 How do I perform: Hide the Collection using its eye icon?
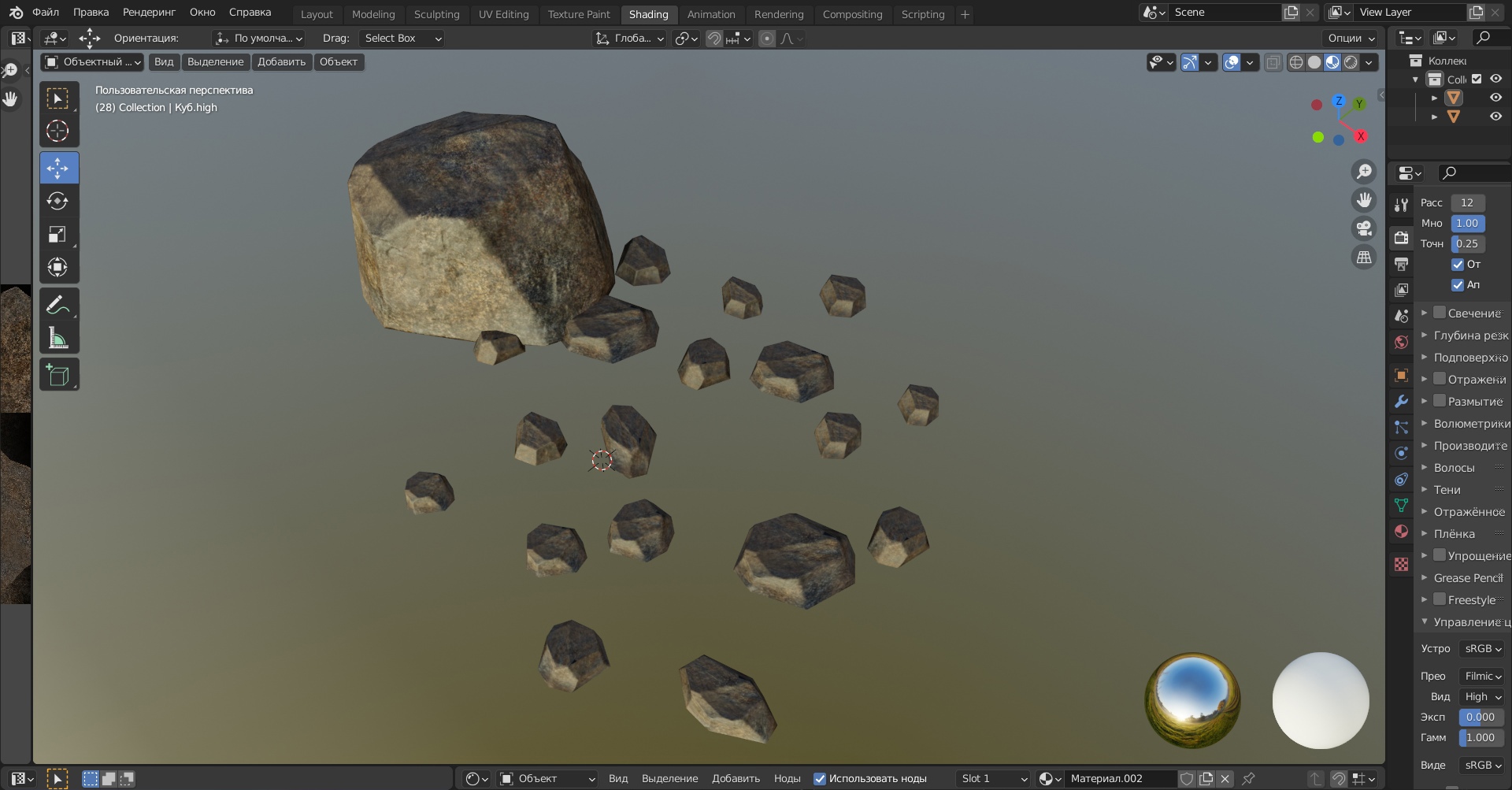coord(1495,79)
